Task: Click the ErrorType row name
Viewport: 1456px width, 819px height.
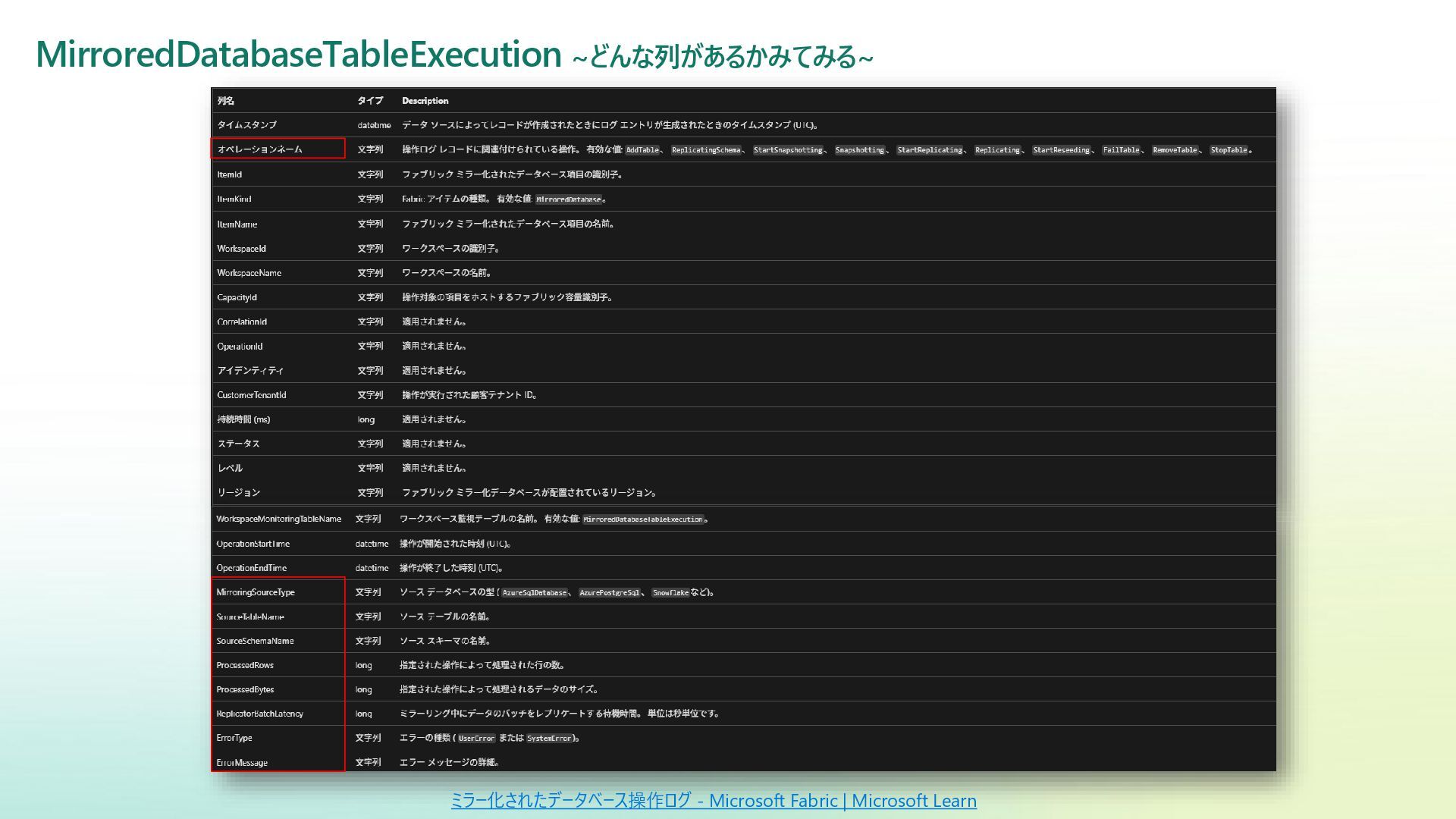Action: [234, 738]
